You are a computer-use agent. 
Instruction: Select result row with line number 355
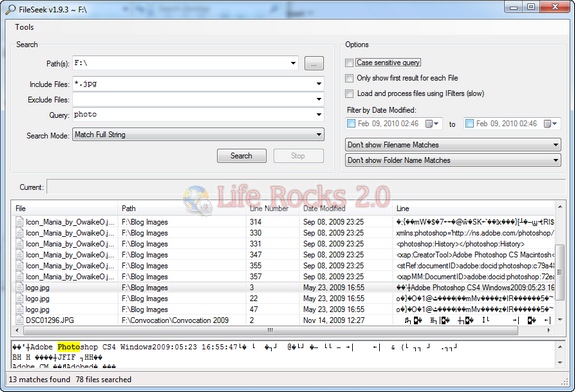[x=284, y=266]
